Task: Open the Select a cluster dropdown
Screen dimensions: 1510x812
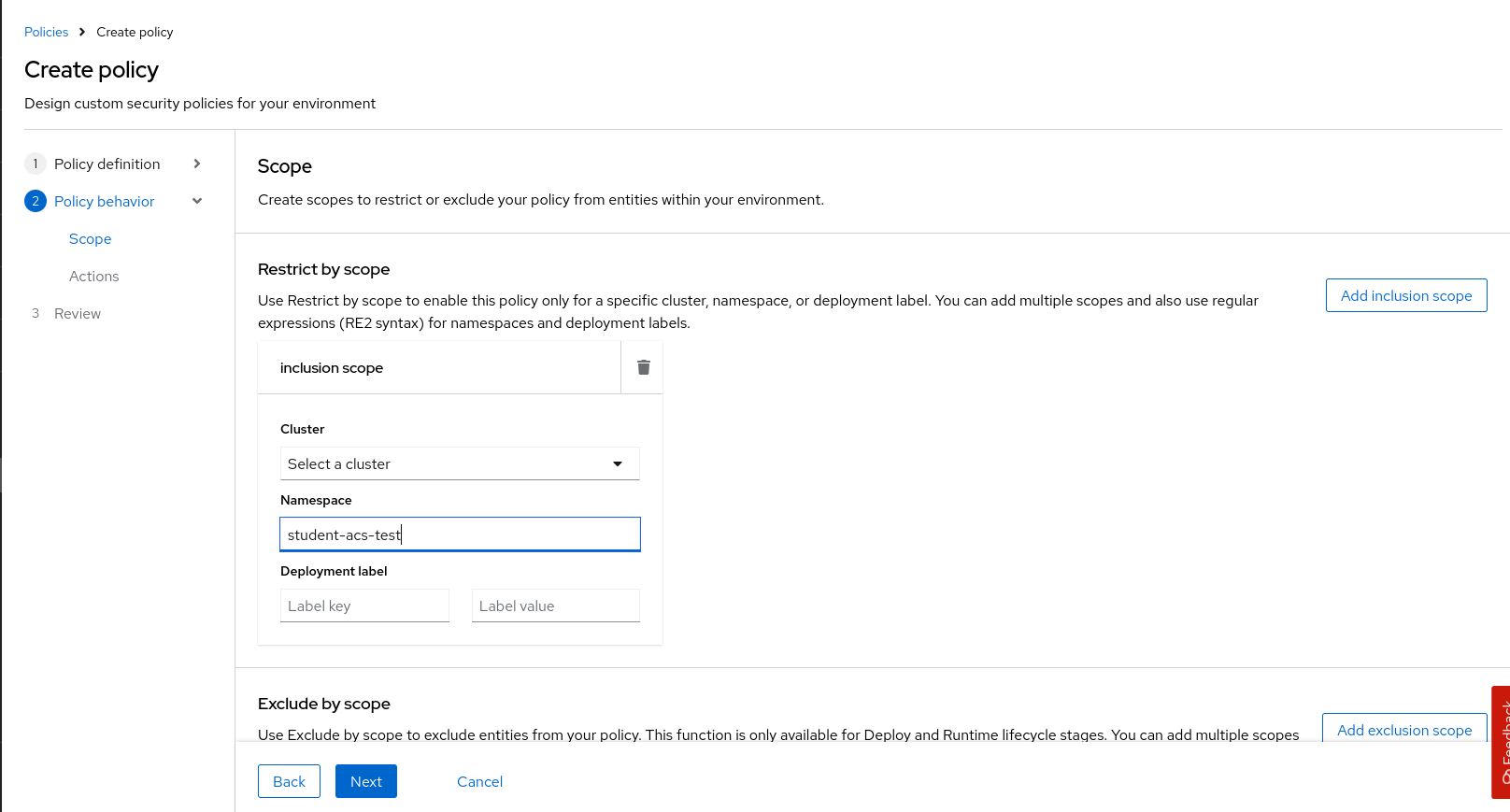Action: pos(460,463)
